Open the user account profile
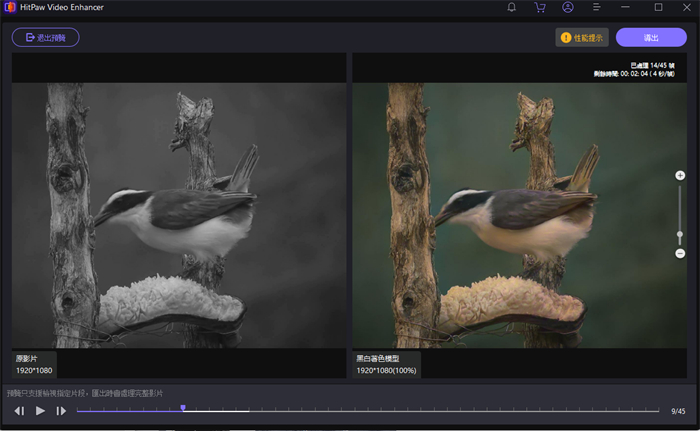Screen dimensions: 700x431 [x=568, y=7]
